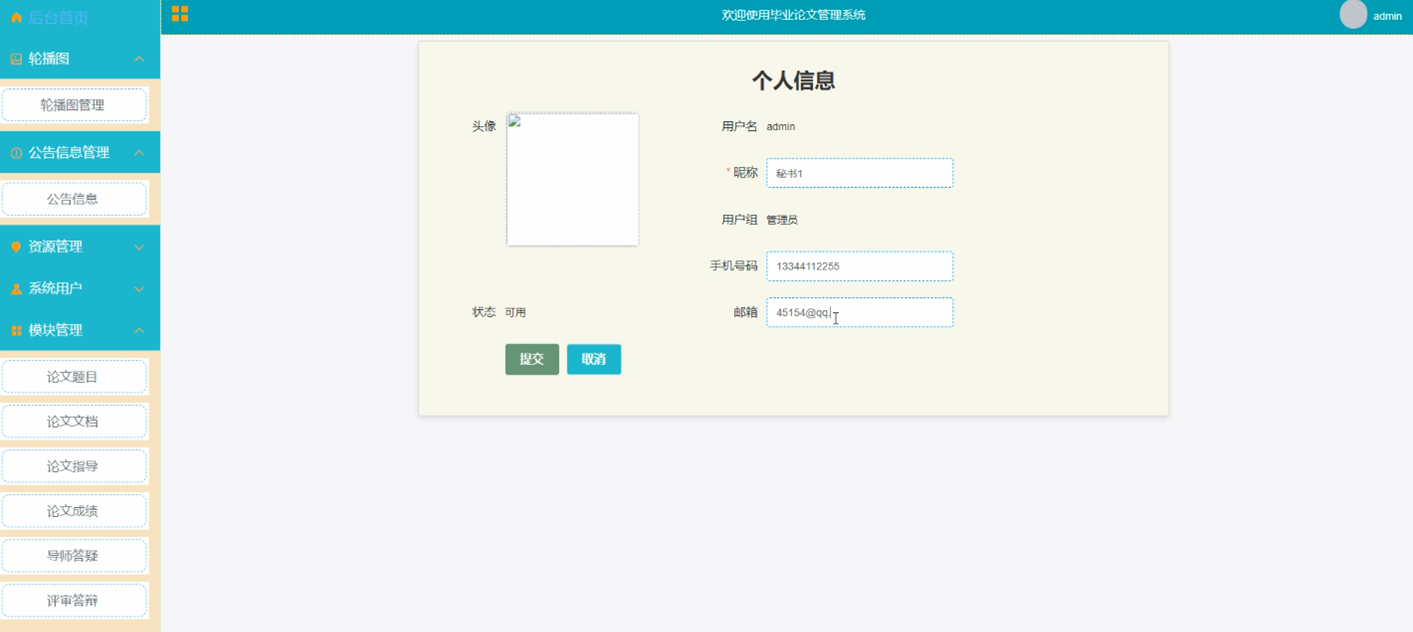Expand the 资源管理 section chevron
The image size is (1413, 632).
coord(139,247)
